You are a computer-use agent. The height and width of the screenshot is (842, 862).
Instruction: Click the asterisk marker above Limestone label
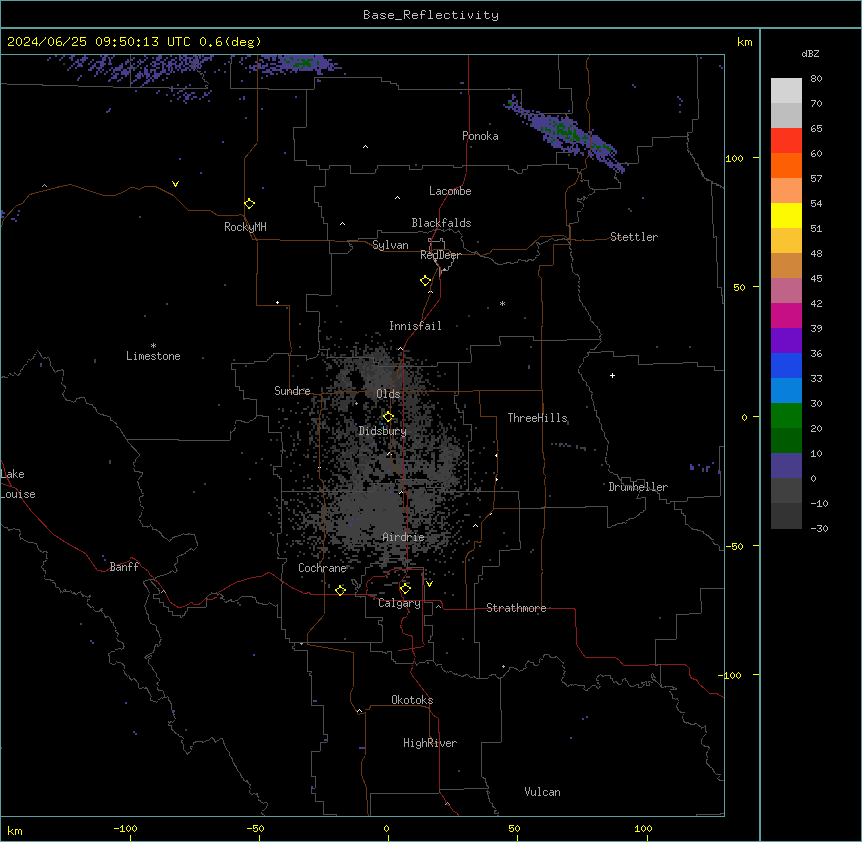[153, 346]
